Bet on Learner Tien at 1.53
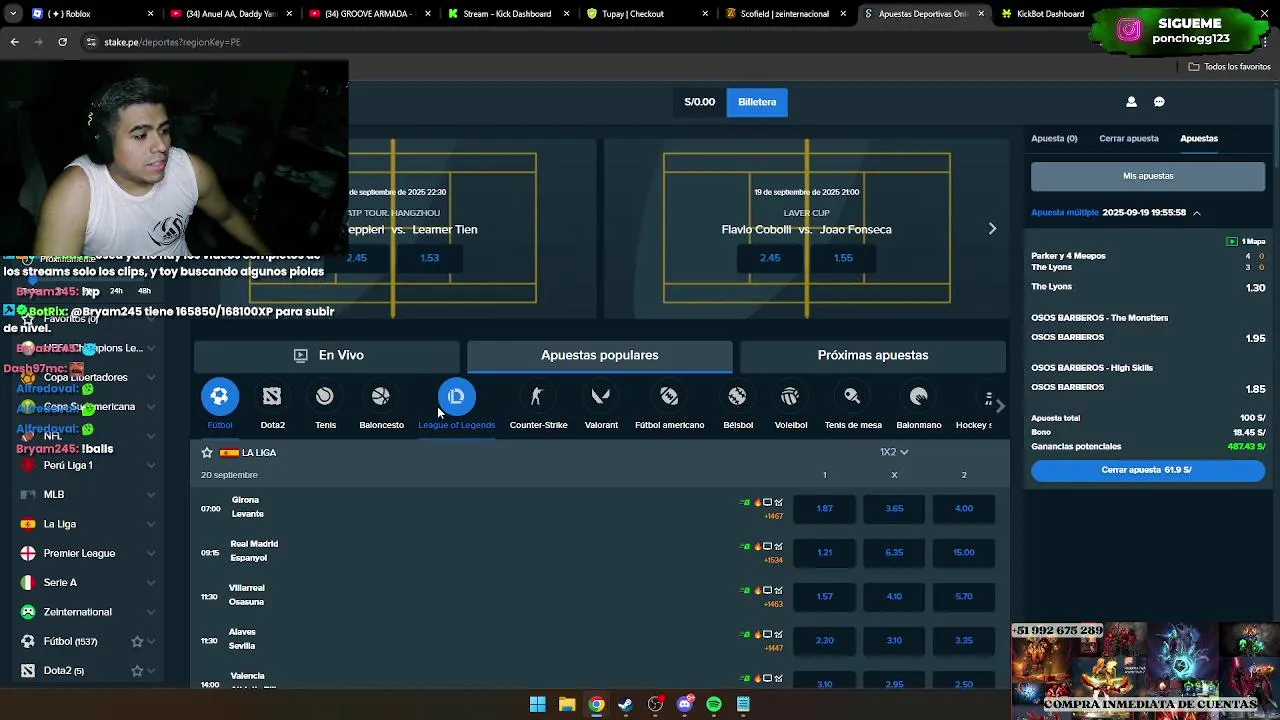This screenshot has height=720, width=1280. coord(429,258)
